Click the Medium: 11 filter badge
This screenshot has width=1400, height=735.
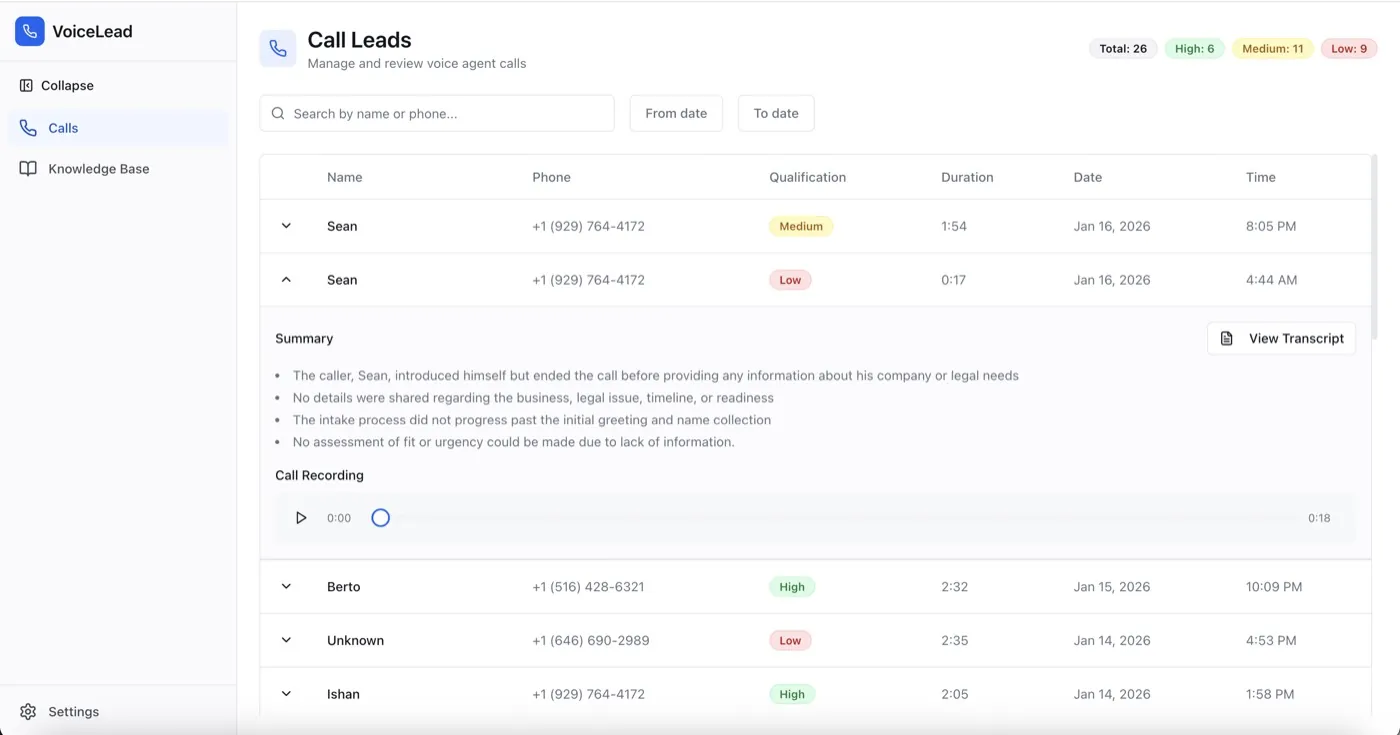(x=1272, y=49)
